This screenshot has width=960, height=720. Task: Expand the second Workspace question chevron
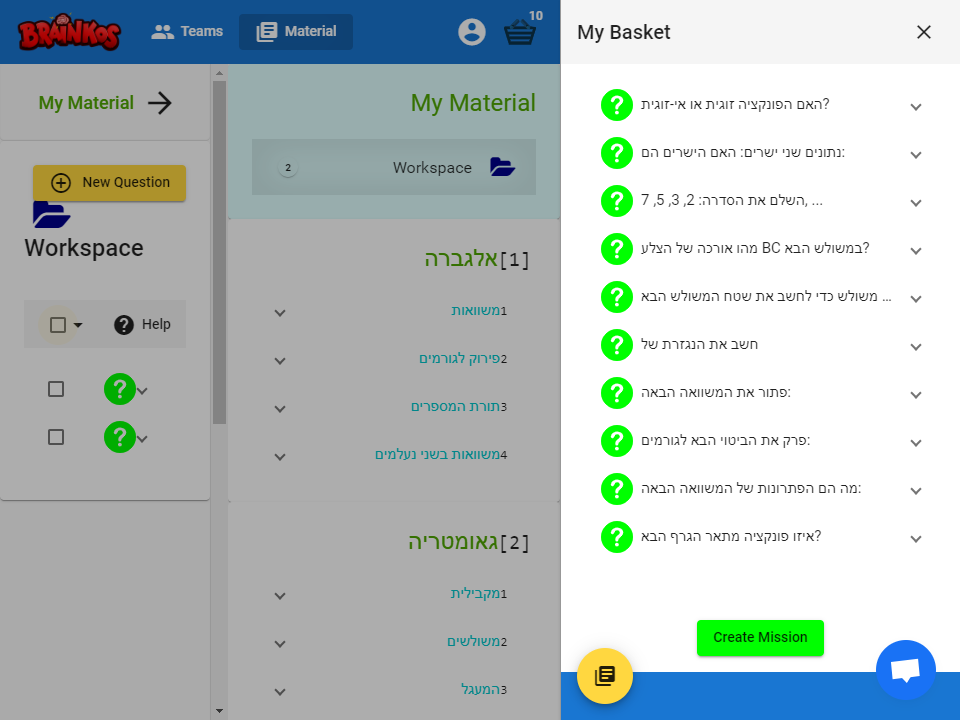coord(142,438)
